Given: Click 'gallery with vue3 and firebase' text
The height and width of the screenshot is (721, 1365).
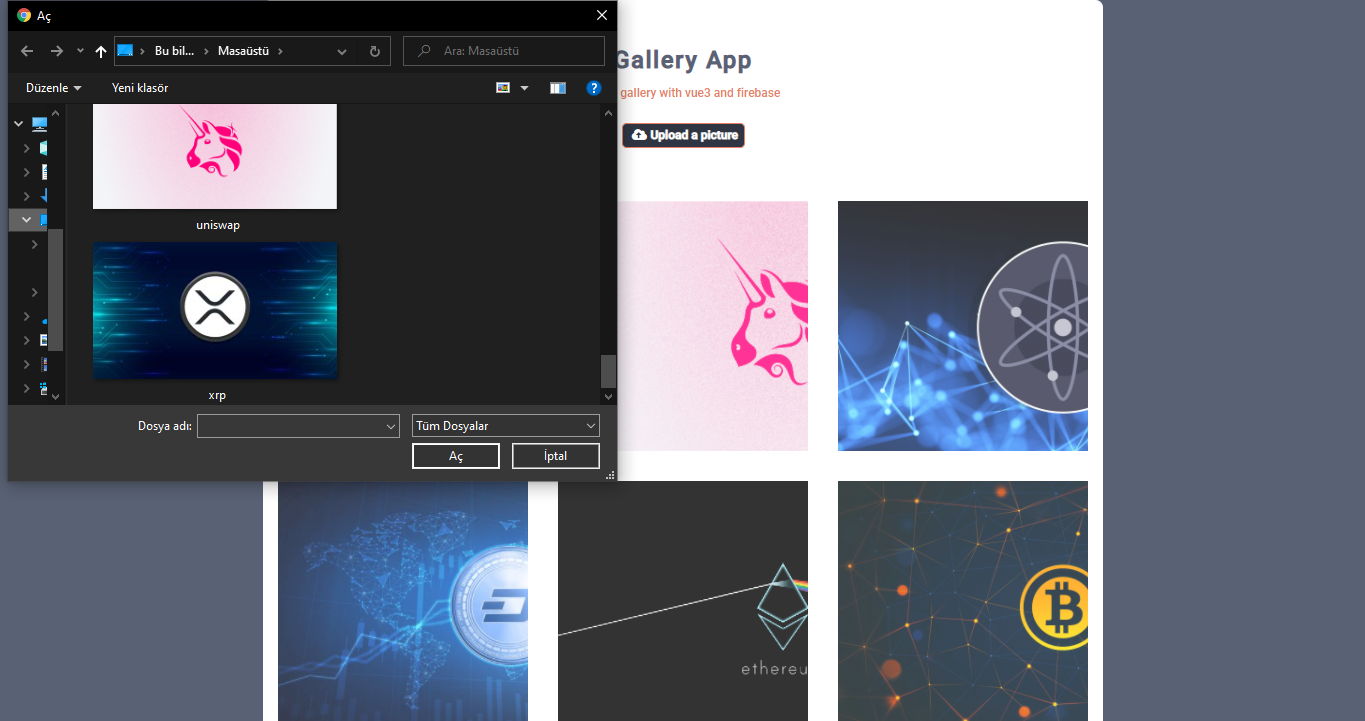Looking at the screenshot, I should [x=700, y=93].
